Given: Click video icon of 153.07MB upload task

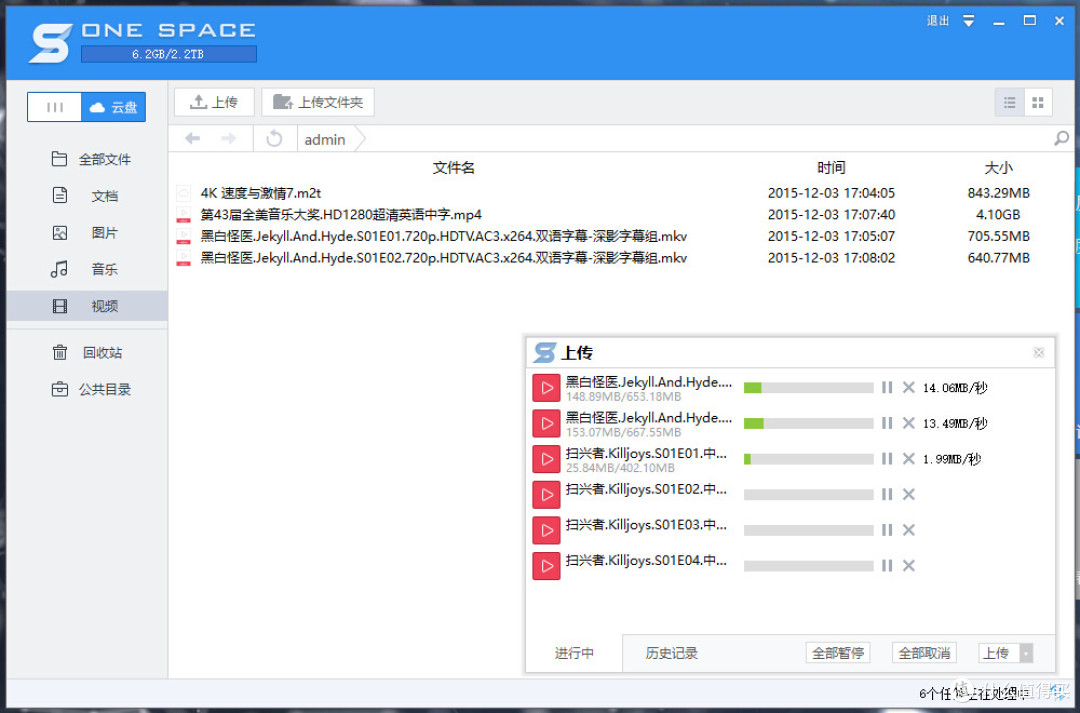Looking at the screenshot, I should point(546,423).
